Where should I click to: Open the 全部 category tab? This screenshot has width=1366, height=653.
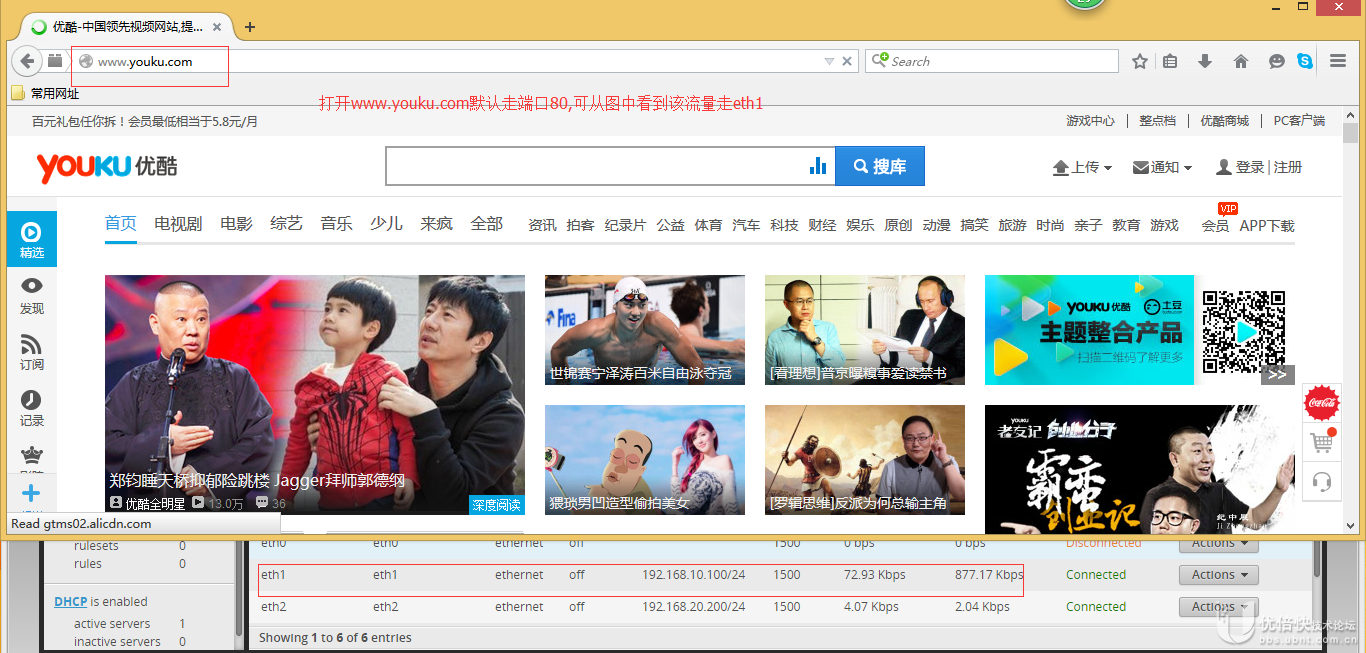pos(486,224)
